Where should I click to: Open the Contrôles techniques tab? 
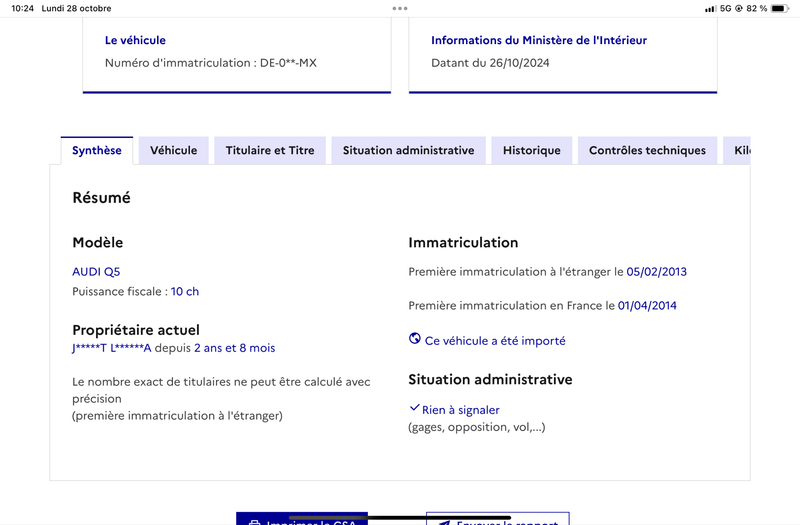coord(647,151)
